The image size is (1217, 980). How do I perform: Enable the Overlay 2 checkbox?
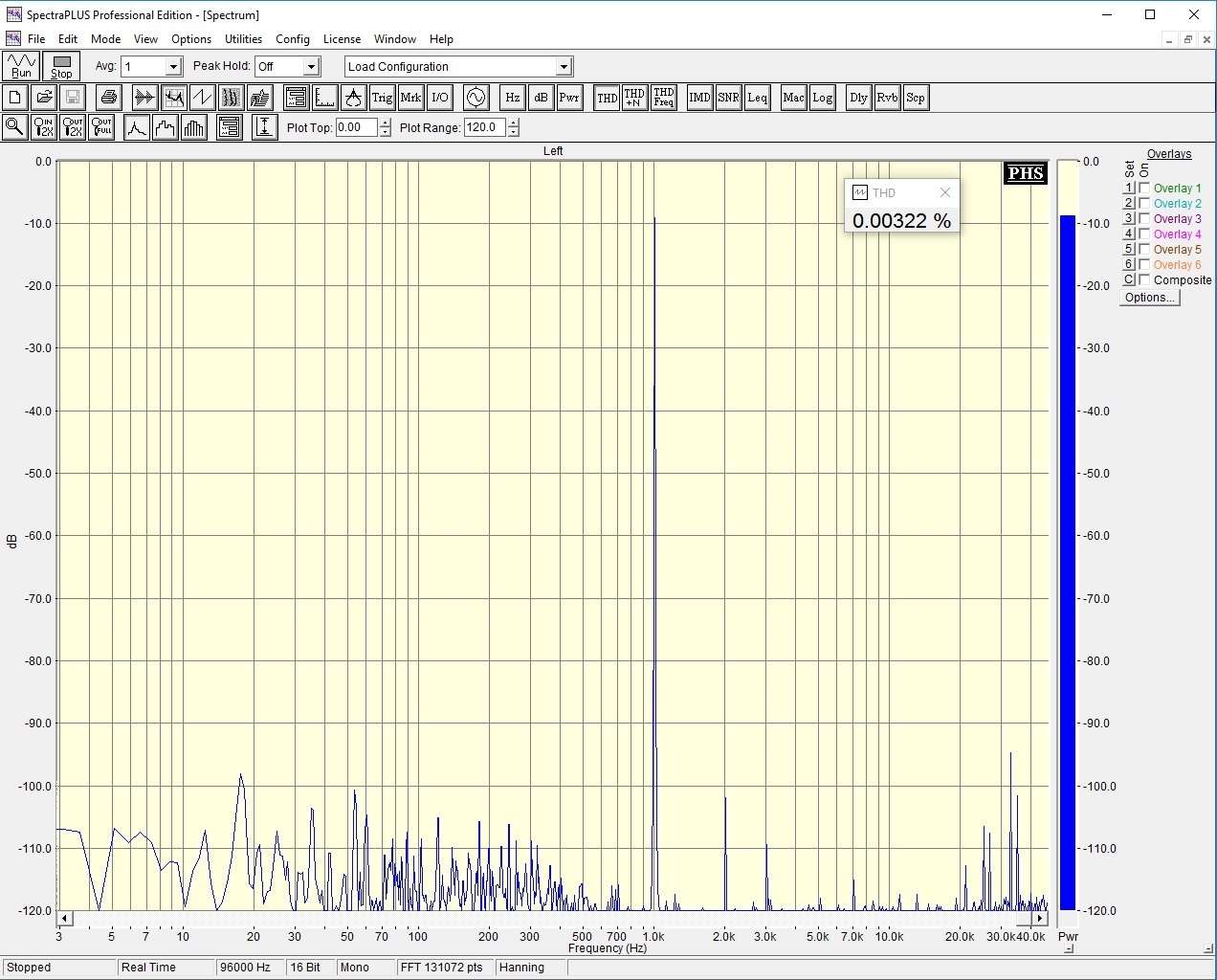click(1144, 204)
